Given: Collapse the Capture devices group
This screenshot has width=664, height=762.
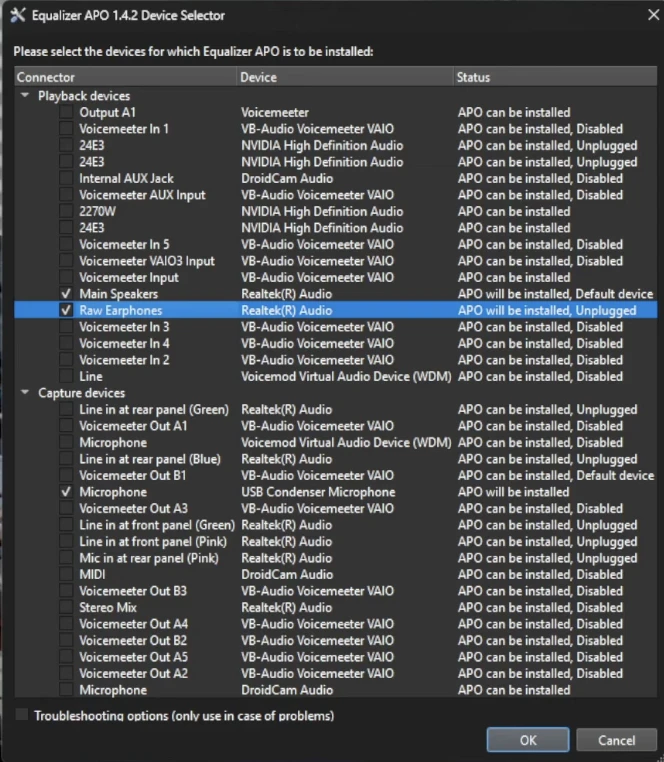Looking at the screenshot, I should (25, 392).
